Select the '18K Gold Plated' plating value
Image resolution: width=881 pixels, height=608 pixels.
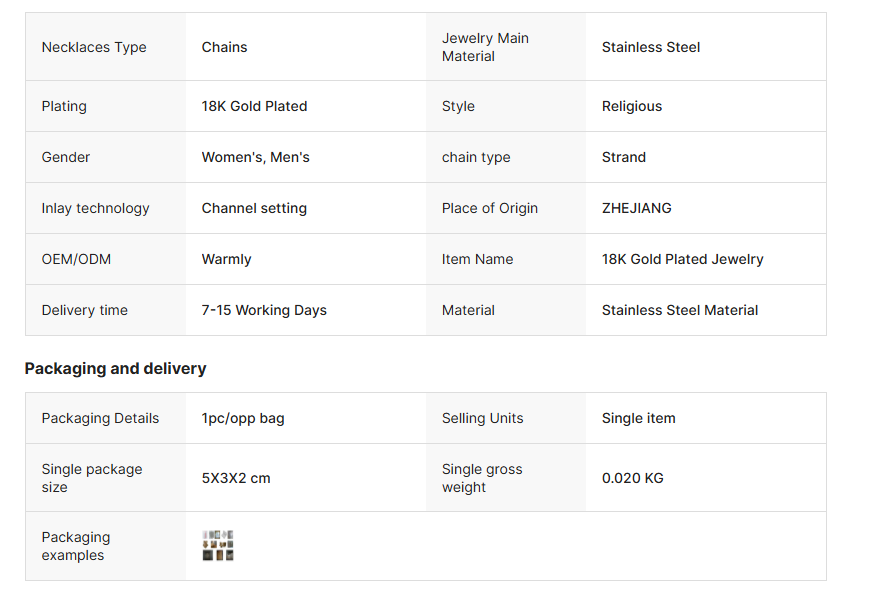coord(254,106)
